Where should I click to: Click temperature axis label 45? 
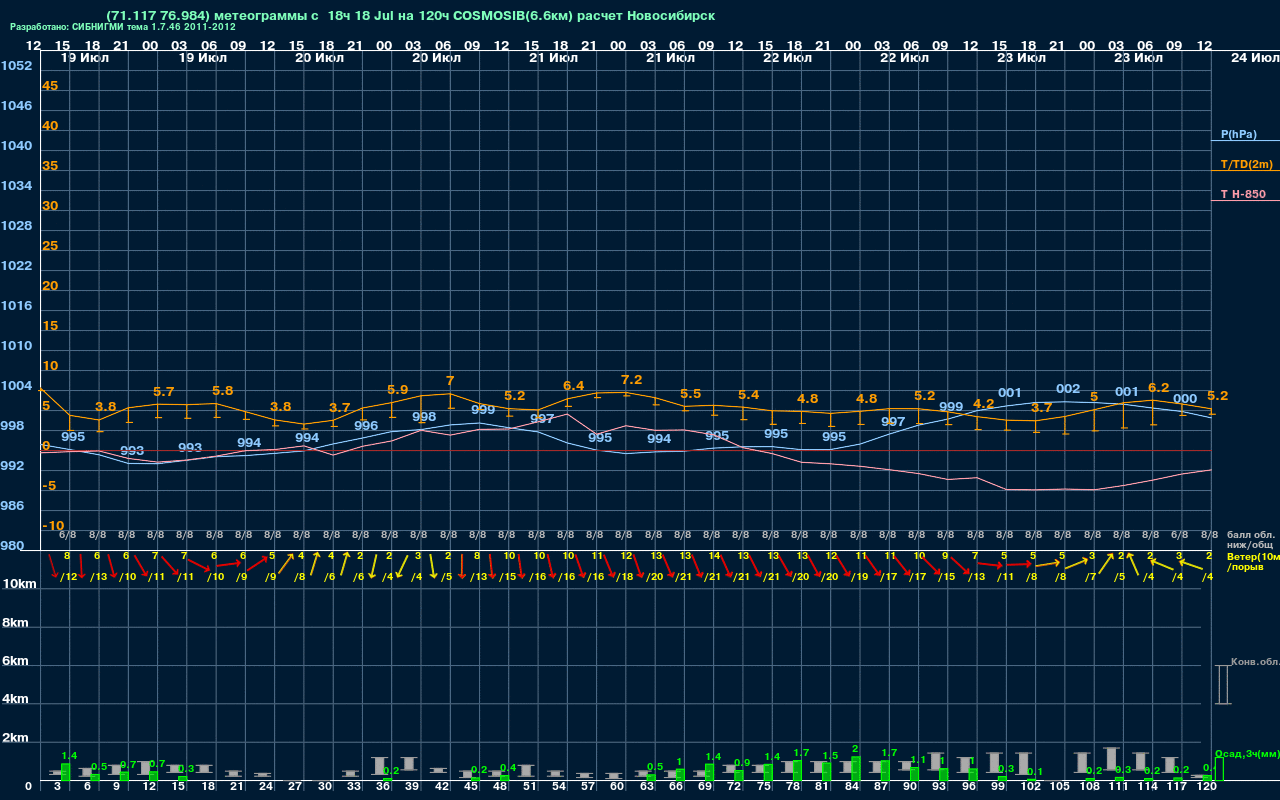(50, 86)
